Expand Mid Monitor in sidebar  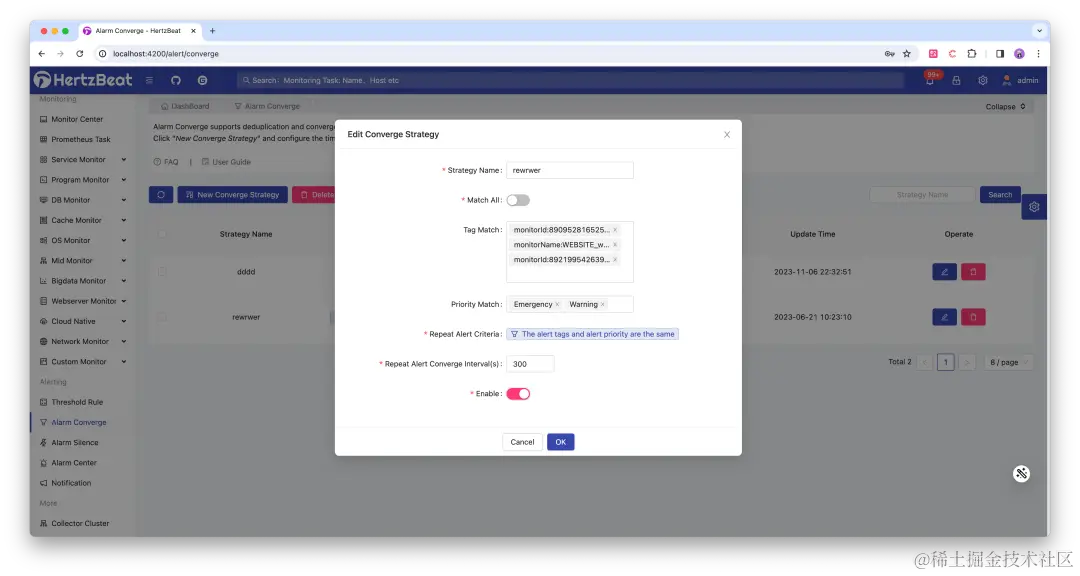coord(83,260)
